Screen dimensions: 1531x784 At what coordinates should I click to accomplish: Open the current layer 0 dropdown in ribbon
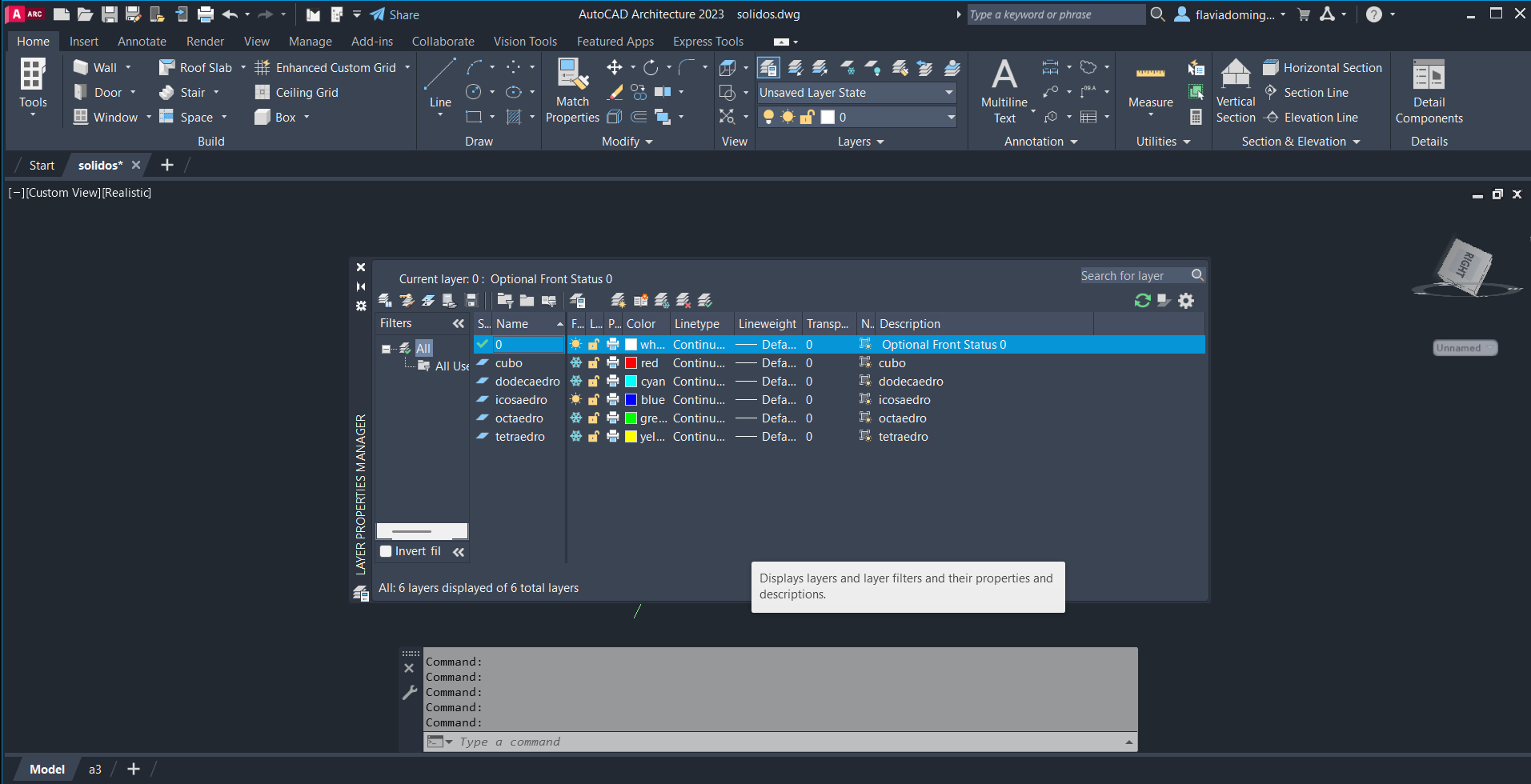(x=856, y=118)
